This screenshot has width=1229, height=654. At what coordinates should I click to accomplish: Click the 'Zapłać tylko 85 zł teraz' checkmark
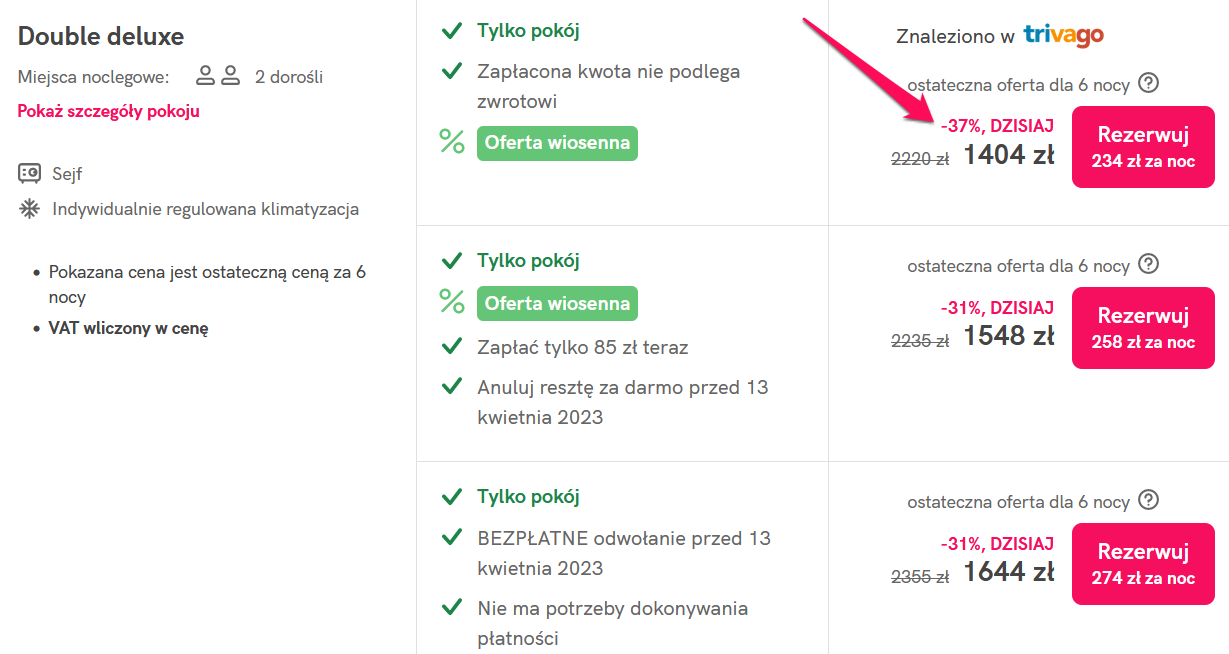(x=452, y=347)
